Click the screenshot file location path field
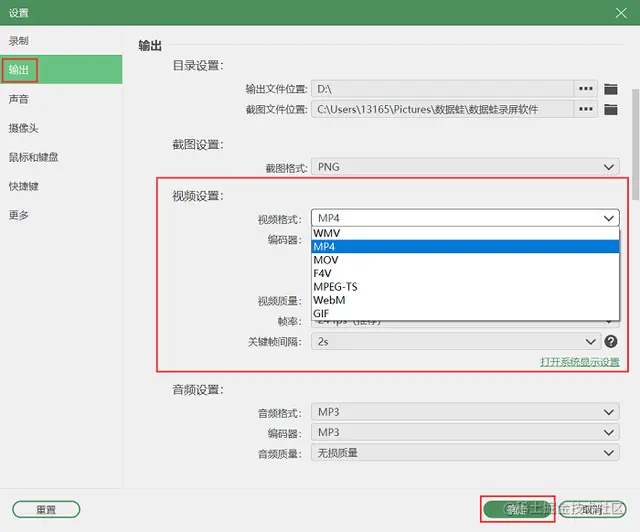 (443, 109)
